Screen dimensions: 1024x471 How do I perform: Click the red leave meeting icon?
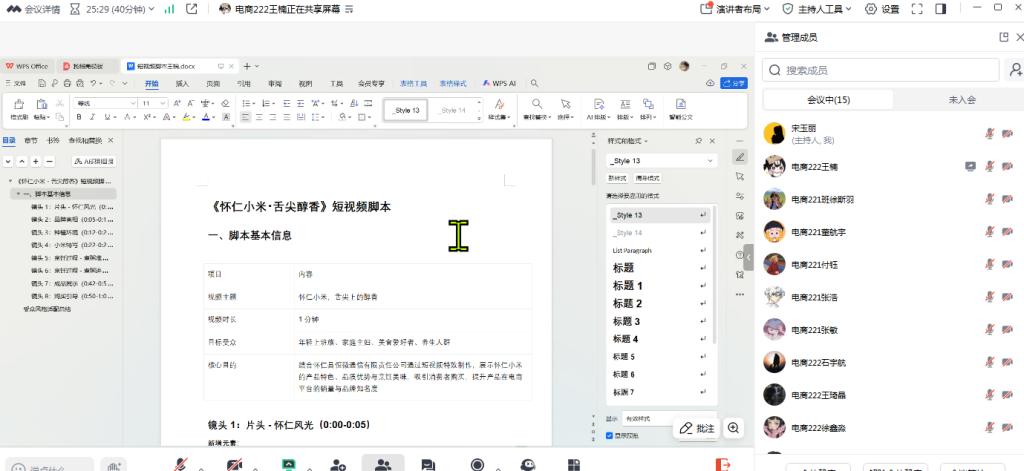coord(722,465)
